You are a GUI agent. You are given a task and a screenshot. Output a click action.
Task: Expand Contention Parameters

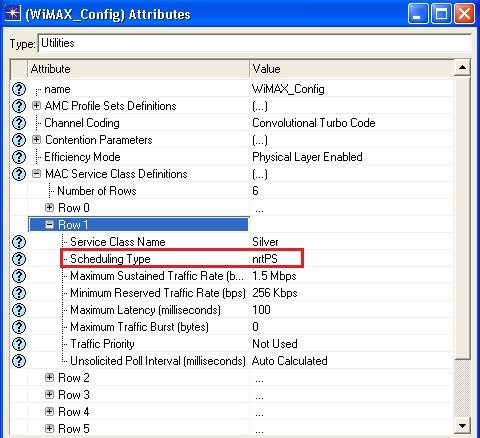(x=36, y=140)
